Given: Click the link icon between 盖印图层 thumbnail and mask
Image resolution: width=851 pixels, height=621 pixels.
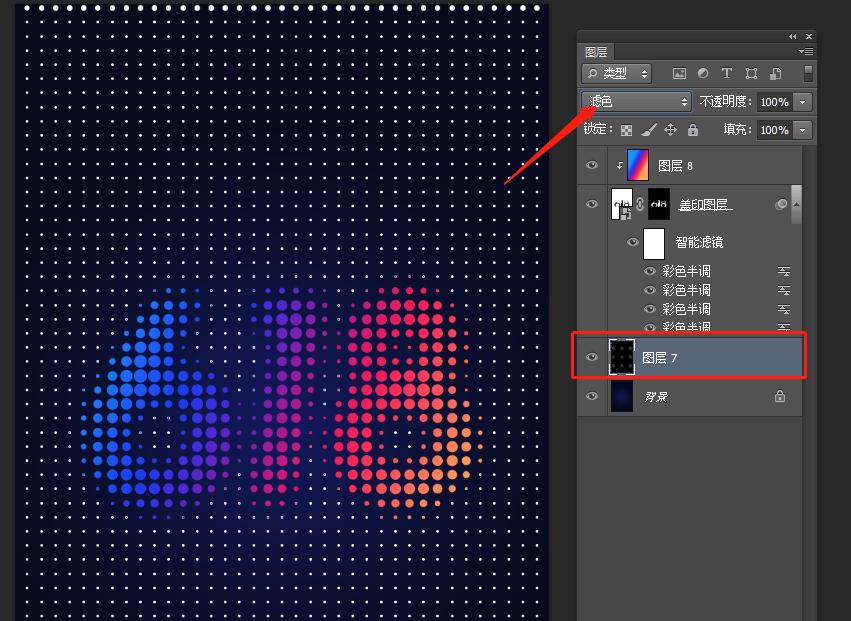Looking at the screenshot, I should click(640, 204).
